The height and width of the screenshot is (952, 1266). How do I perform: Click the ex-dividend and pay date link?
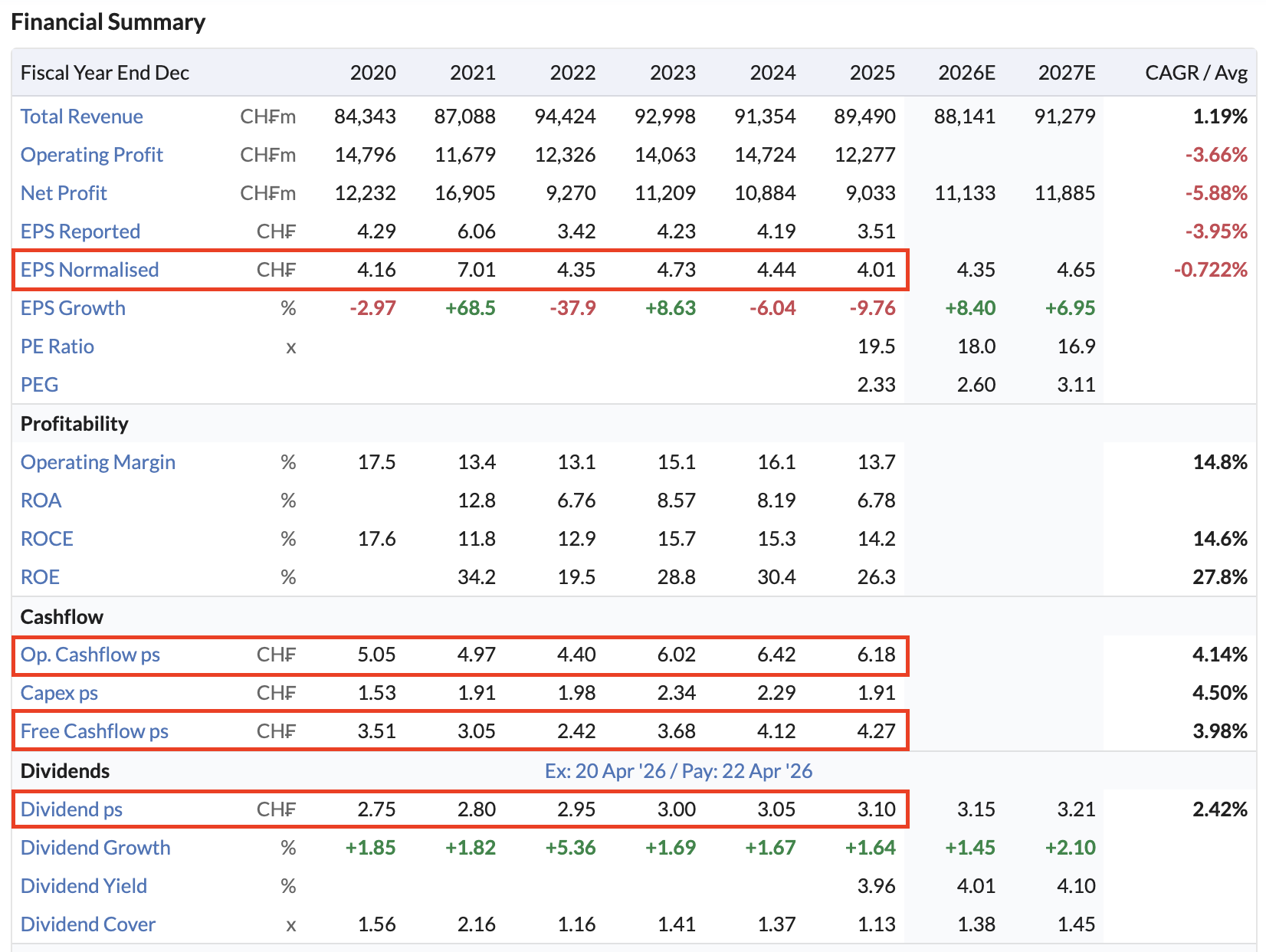tap(678, 771)
